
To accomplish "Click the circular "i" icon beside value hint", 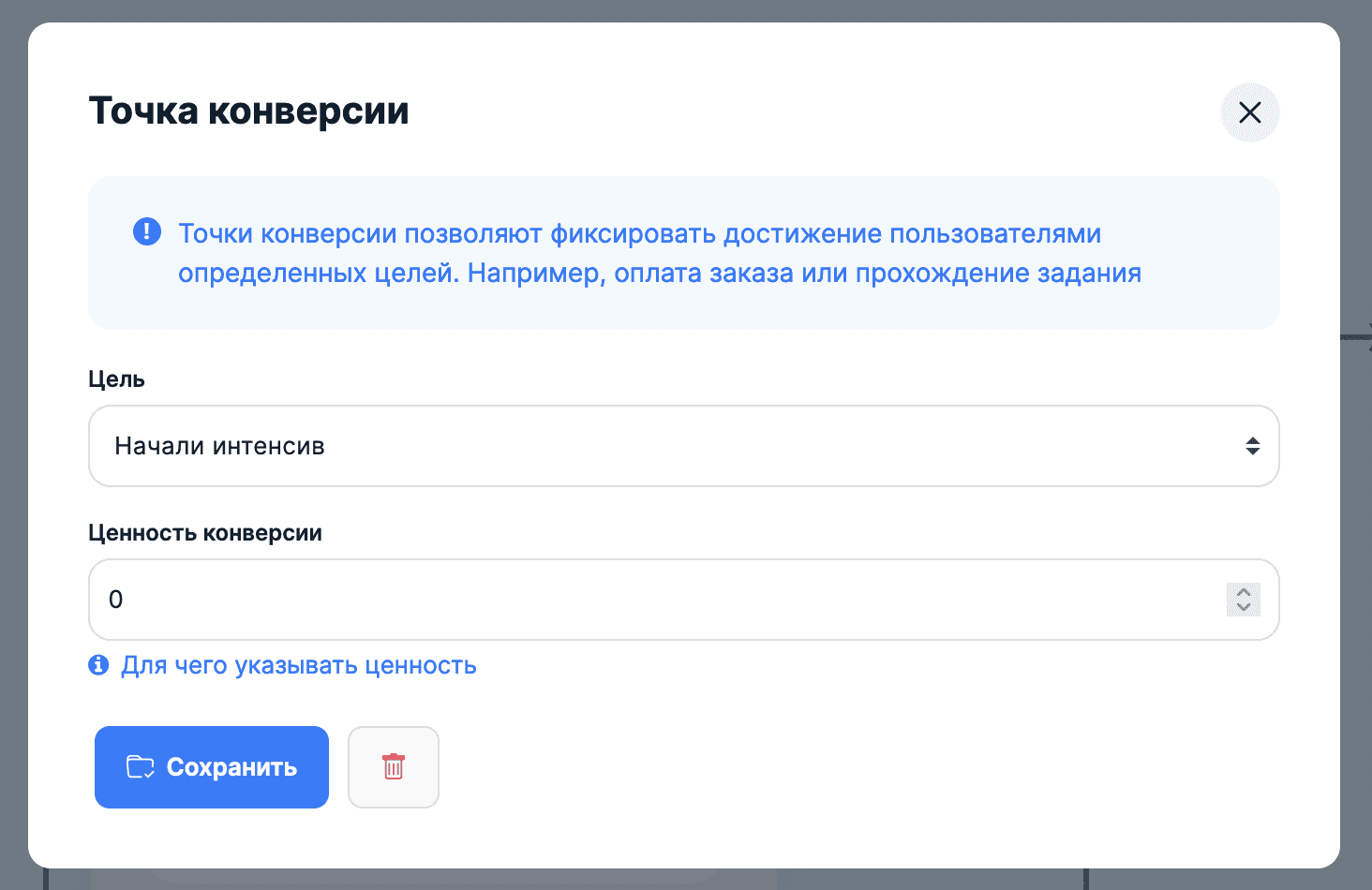I will [98, 665].
